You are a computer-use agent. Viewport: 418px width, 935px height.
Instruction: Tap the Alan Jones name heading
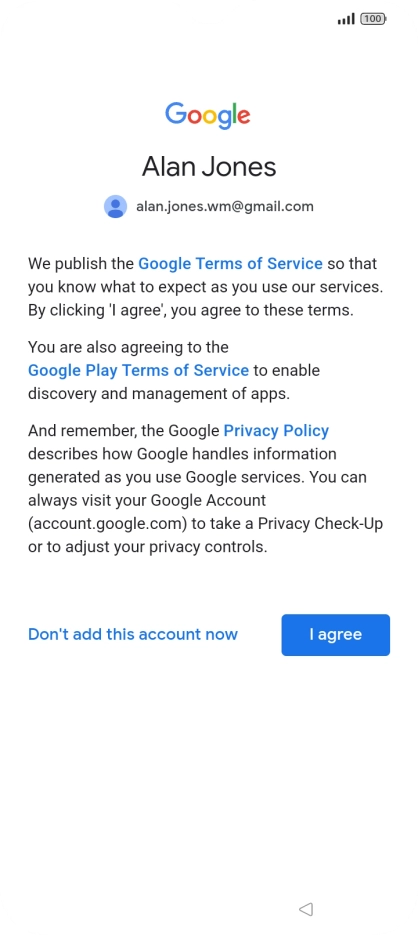pos(209,166)
